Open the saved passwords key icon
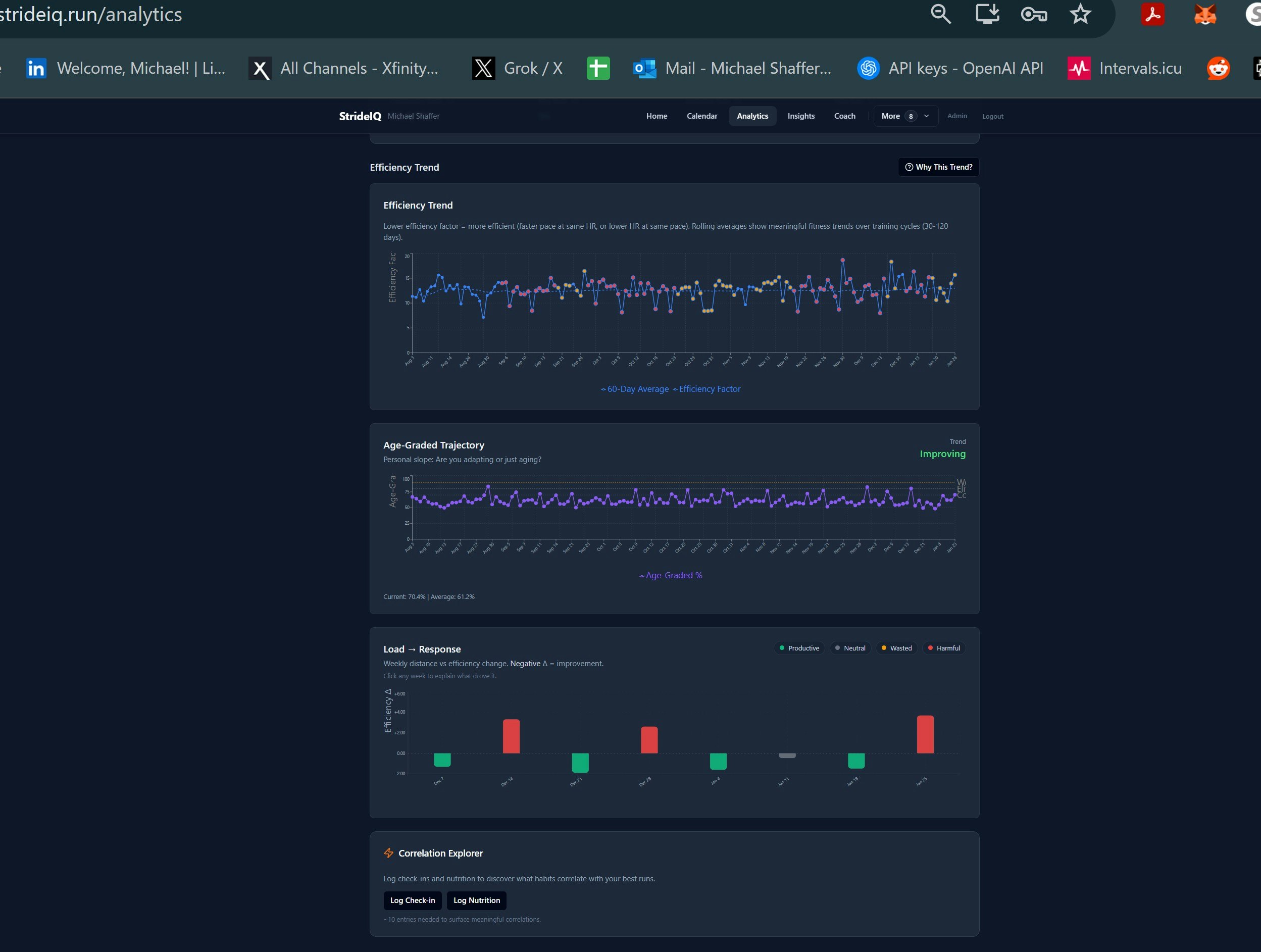 1034,14
